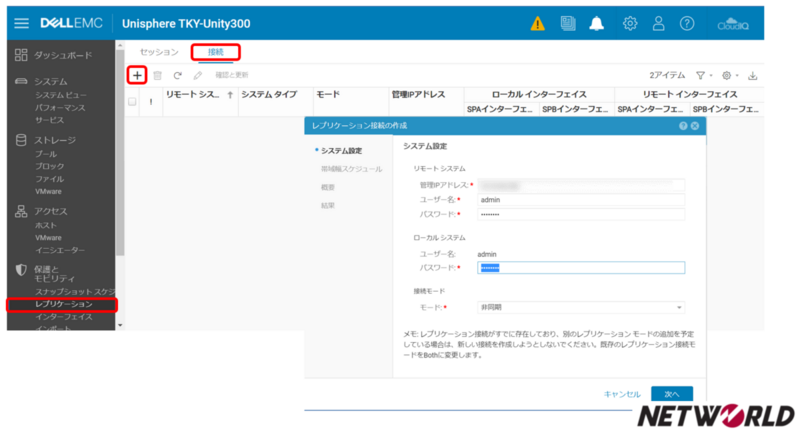The width and height of the screenshot is (800, 431).
Task: Open the mode dropdown showing 非同期
Action: point(581,308)
